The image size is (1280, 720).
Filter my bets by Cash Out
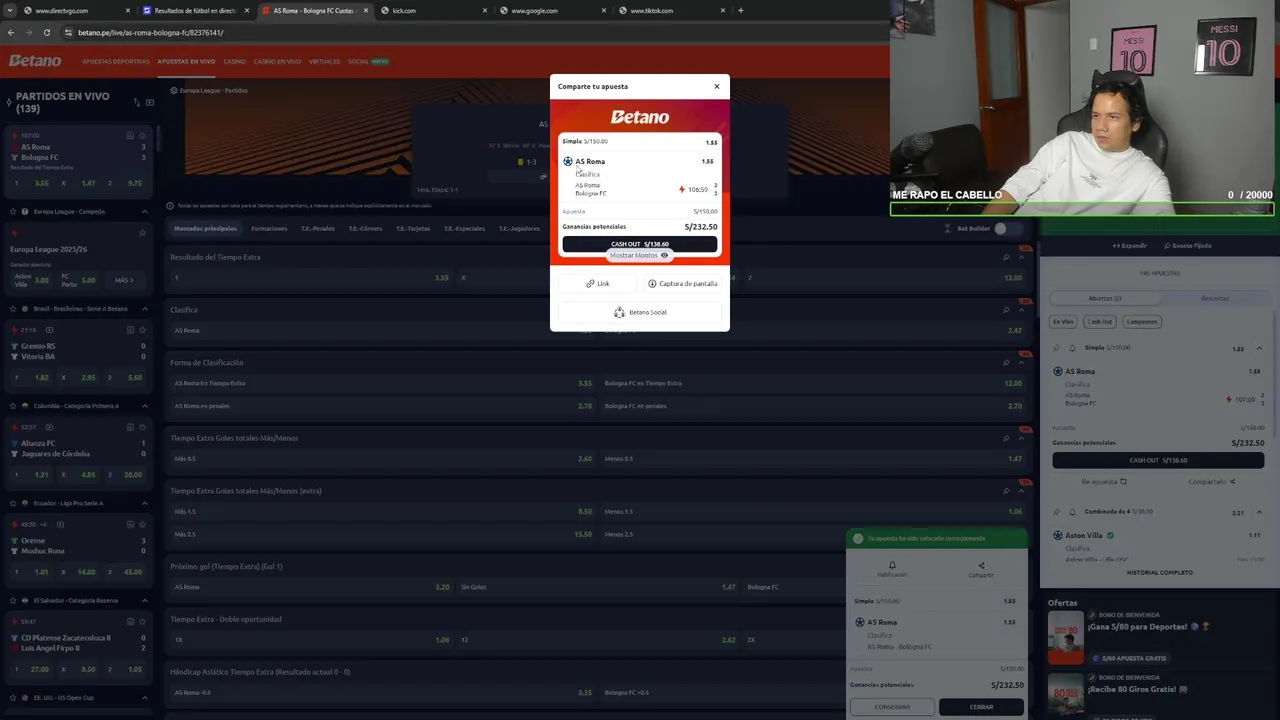point(1100,322)
